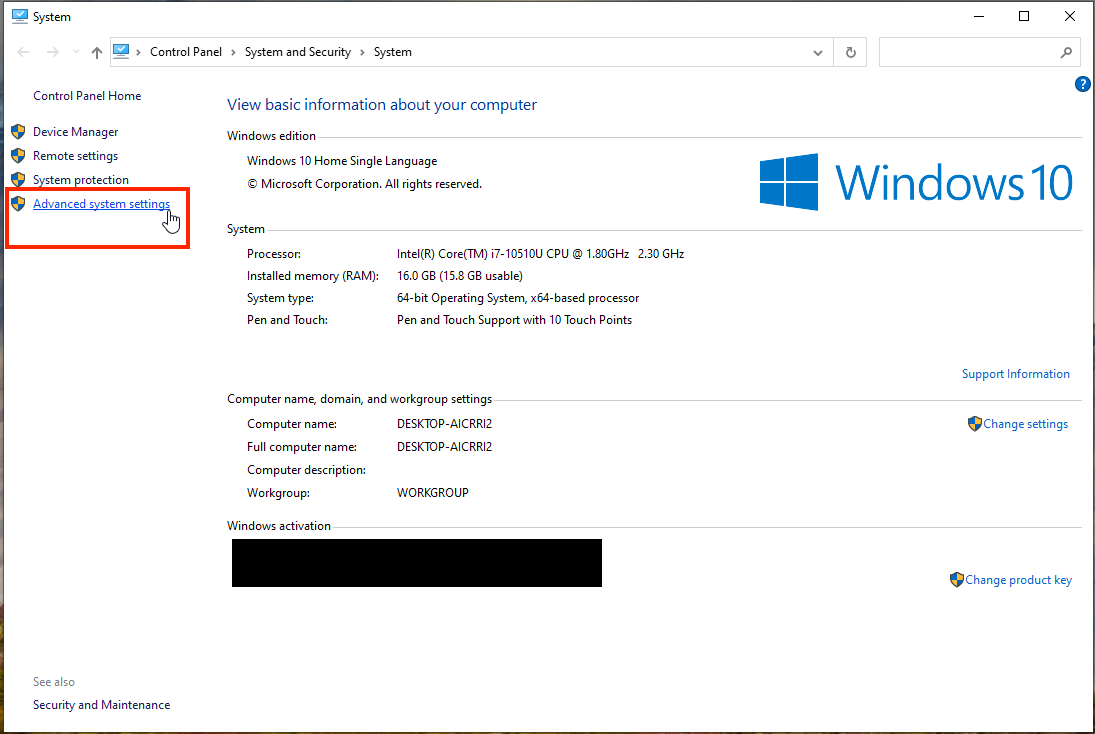This screenshot has width=1095, height=734.
Task: Click shield icon next to Device Manager
Action: pyautogui.click(x=18, y=132)
